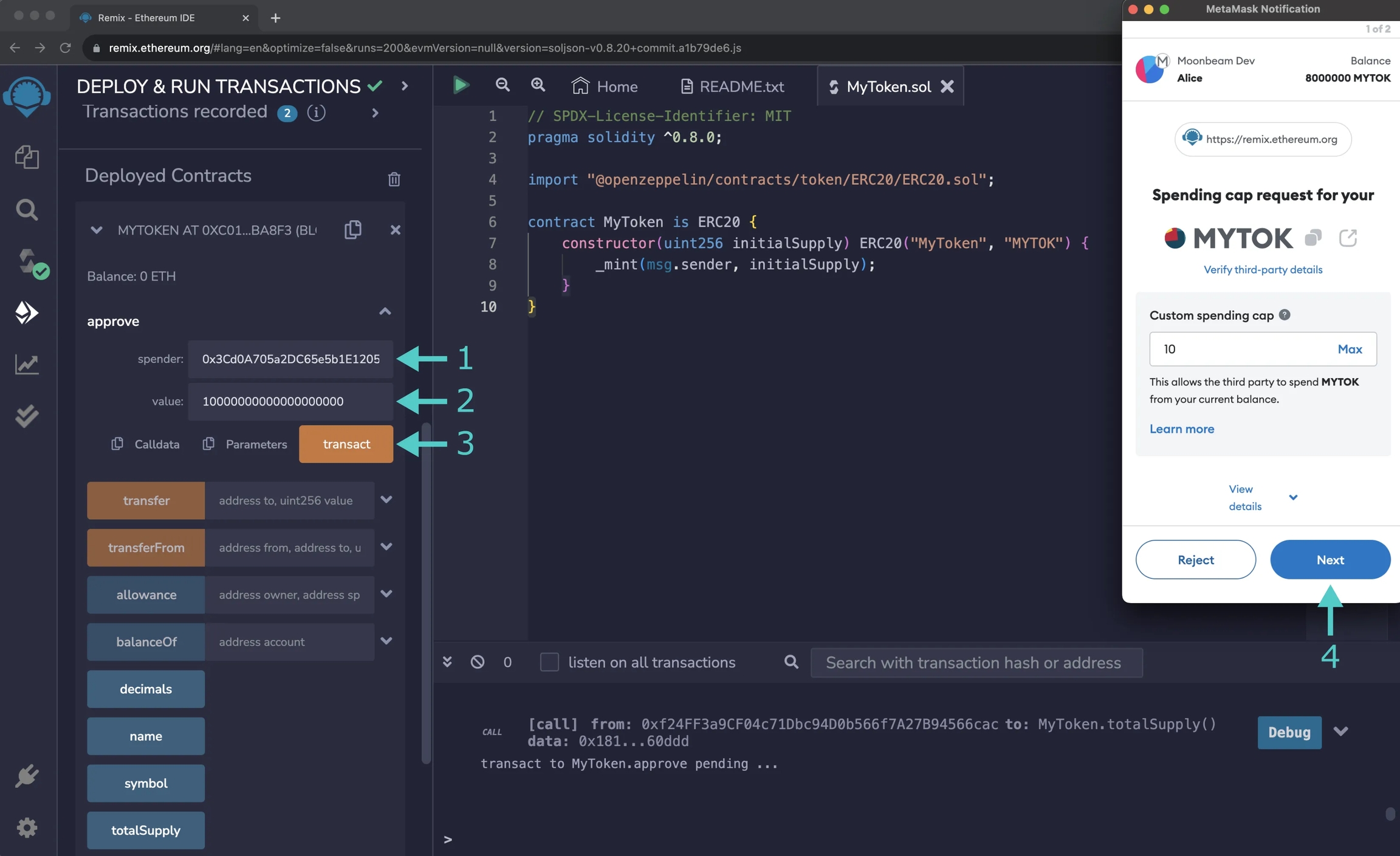
Task: Click the left panel vertical scrollbar
Action: point(426,593)
